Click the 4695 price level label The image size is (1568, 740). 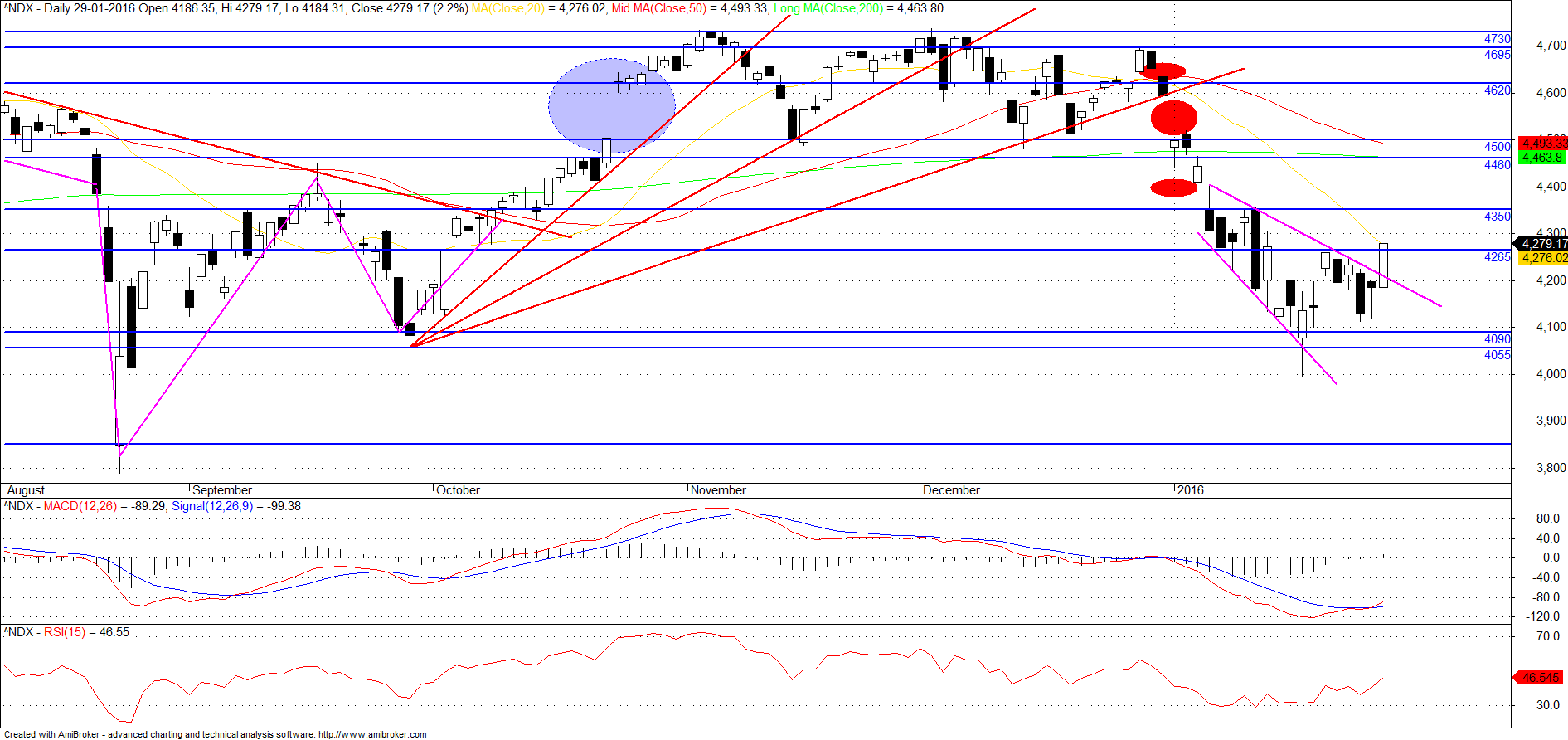[x=1497, y=55]
